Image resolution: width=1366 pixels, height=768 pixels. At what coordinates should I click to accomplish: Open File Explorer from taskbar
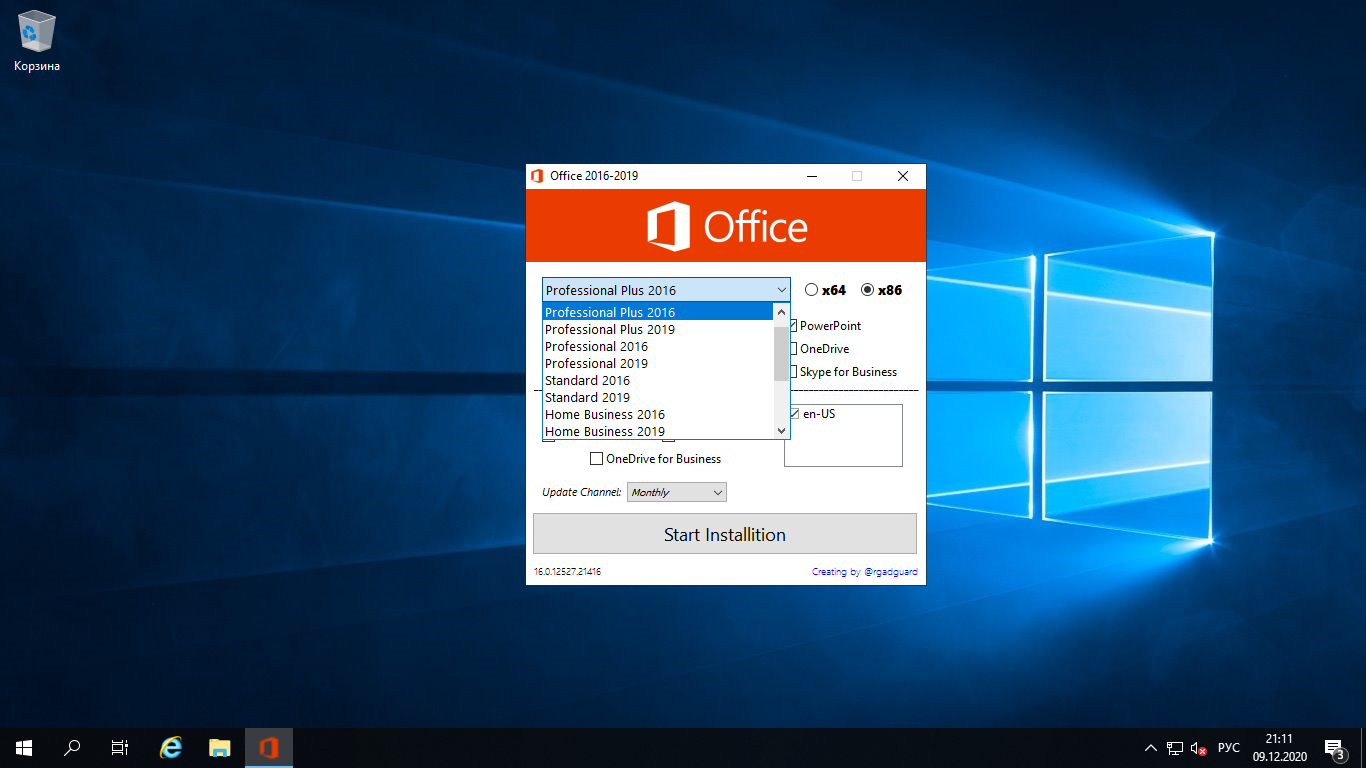click(220, 747)
